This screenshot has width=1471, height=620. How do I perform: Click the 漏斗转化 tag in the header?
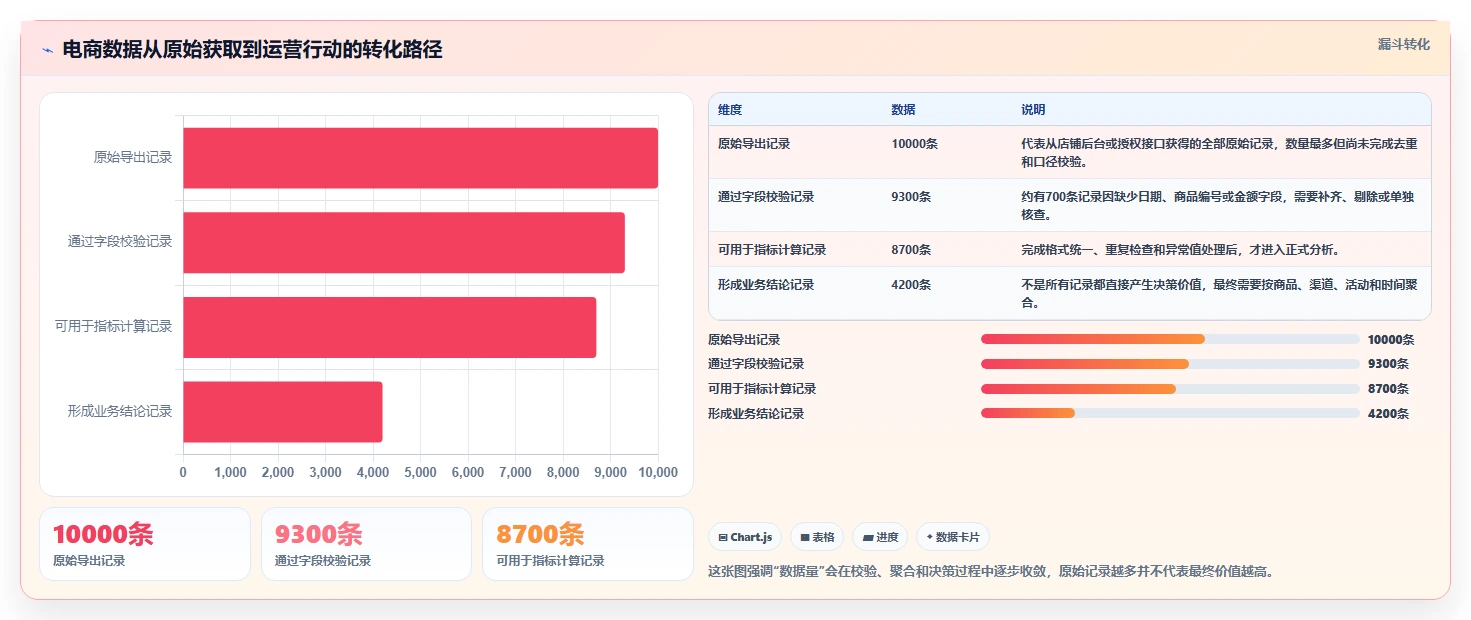pos(1404,45)
